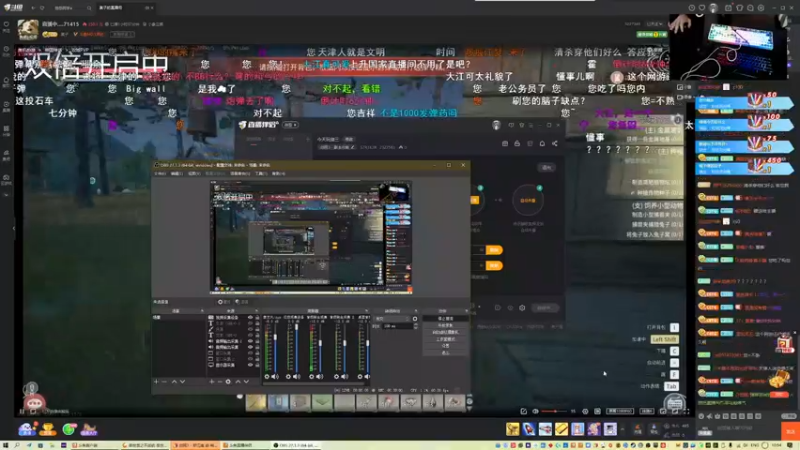This screenshot has width=800, height=450.
Task: Open video quality selector on player bar
Action: point(620,411)
